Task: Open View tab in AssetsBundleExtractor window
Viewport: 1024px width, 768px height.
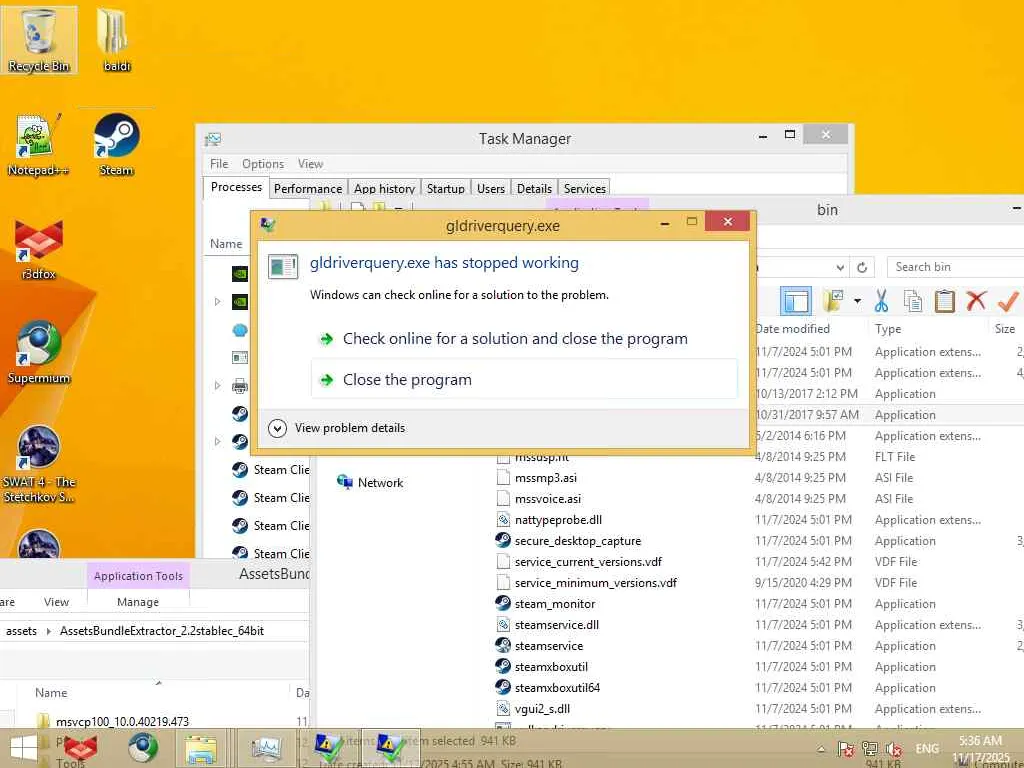Action: pyautogui.click(x=56, y=602)
